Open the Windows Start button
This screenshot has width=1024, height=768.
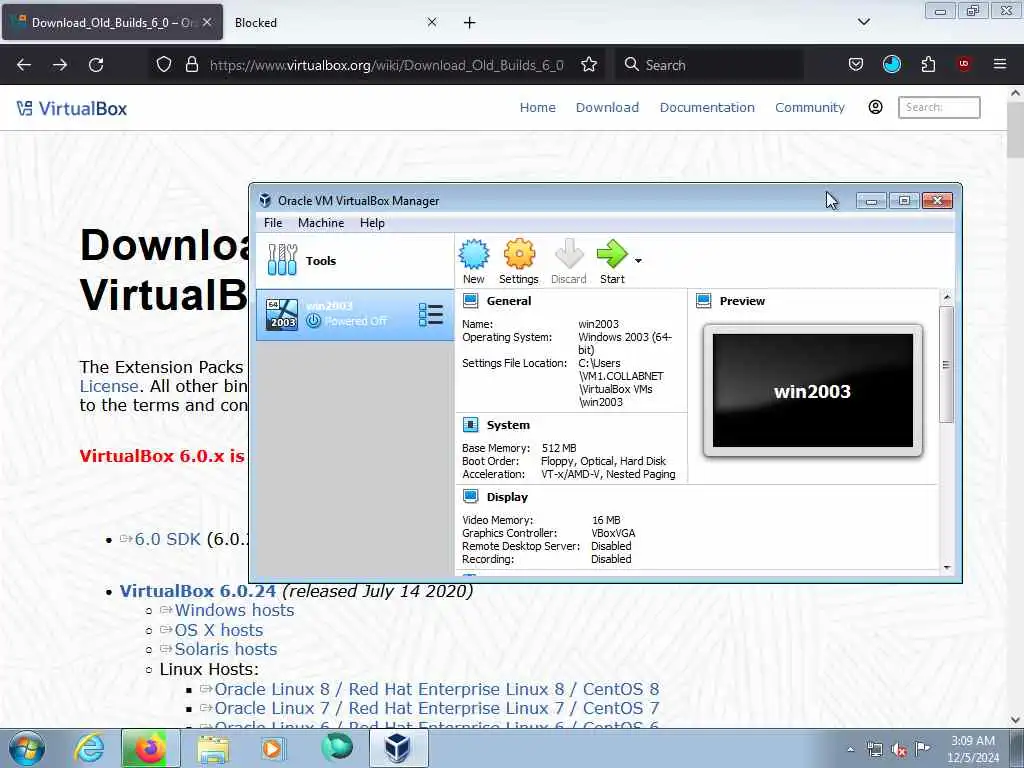pyautogui.click(x=26, y=748)
